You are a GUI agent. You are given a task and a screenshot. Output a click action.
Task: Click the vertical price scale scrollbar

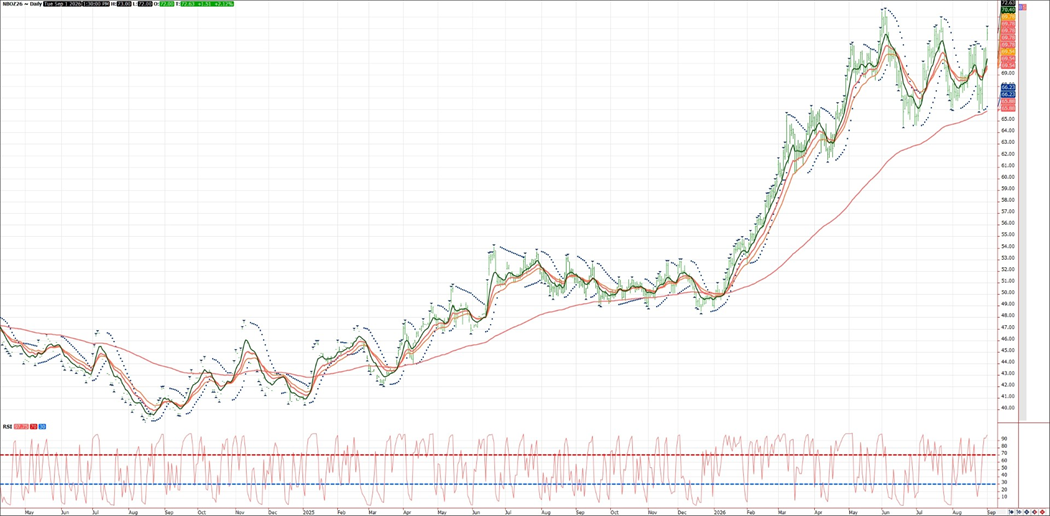1022,214
